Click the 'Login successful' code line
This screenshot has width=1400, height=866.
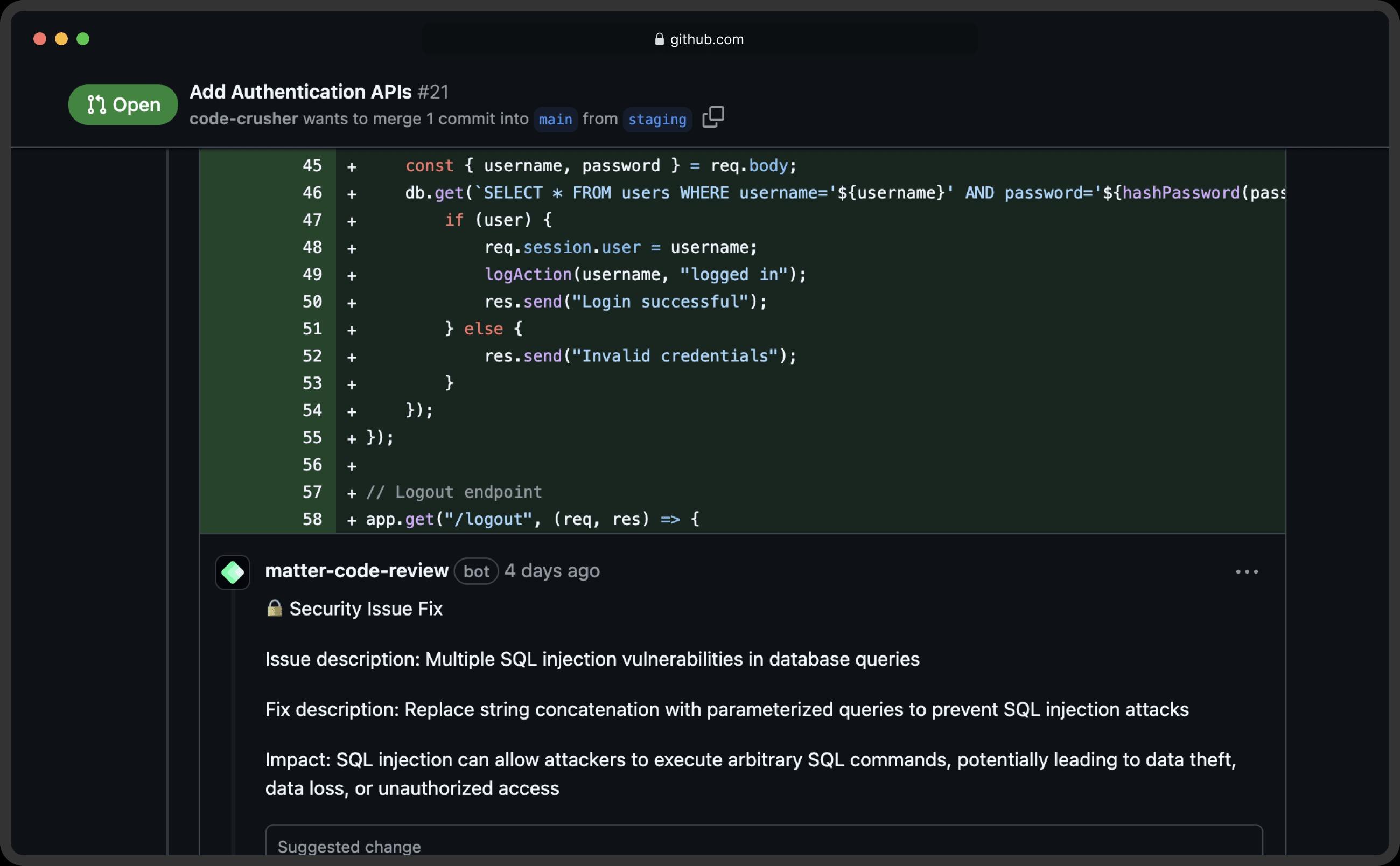[626, 302]
